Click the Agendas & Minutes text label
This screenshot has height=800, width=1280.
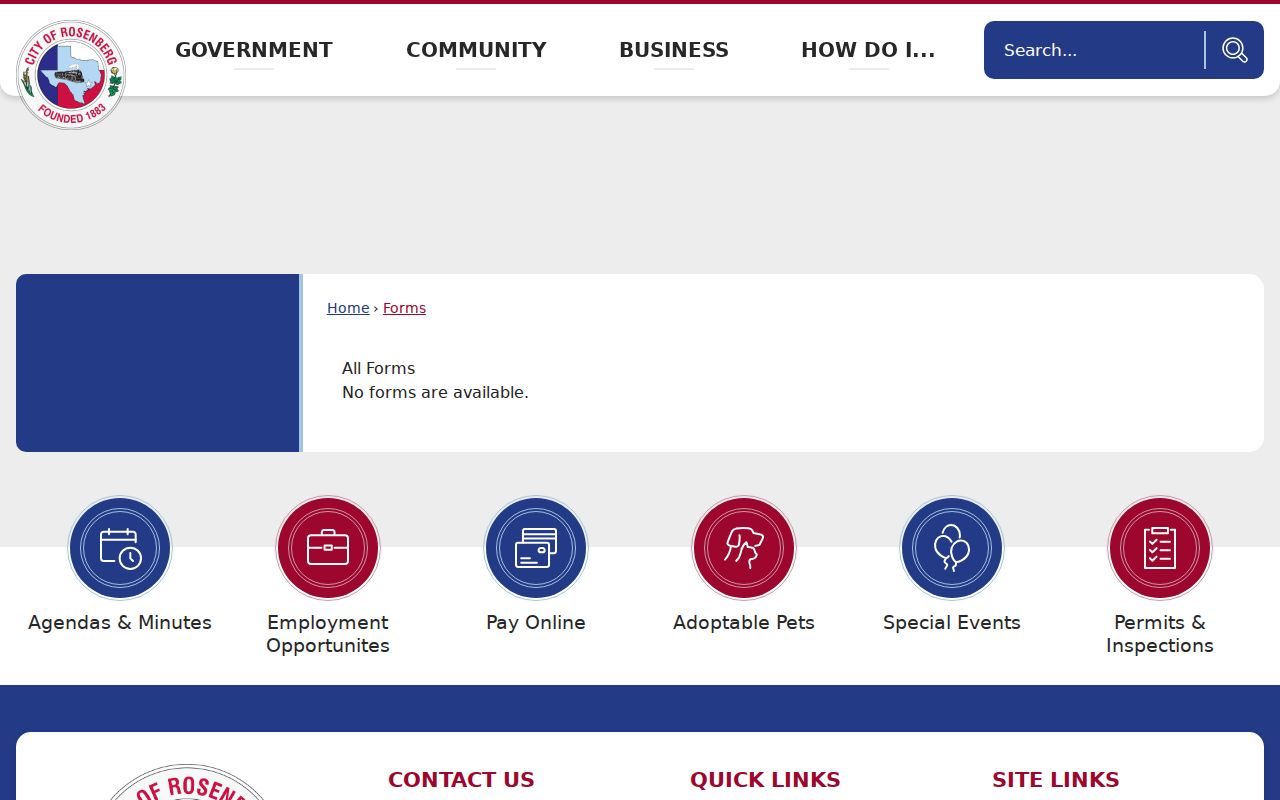[x=120, y=622]
